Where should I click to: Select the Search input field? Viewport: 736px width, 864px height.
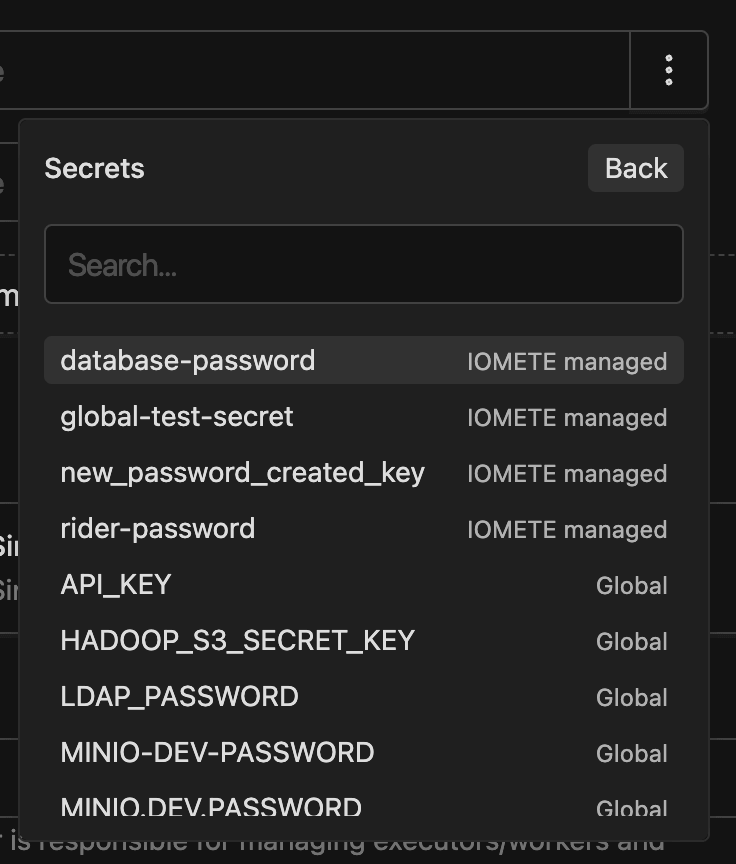[364, 264]
